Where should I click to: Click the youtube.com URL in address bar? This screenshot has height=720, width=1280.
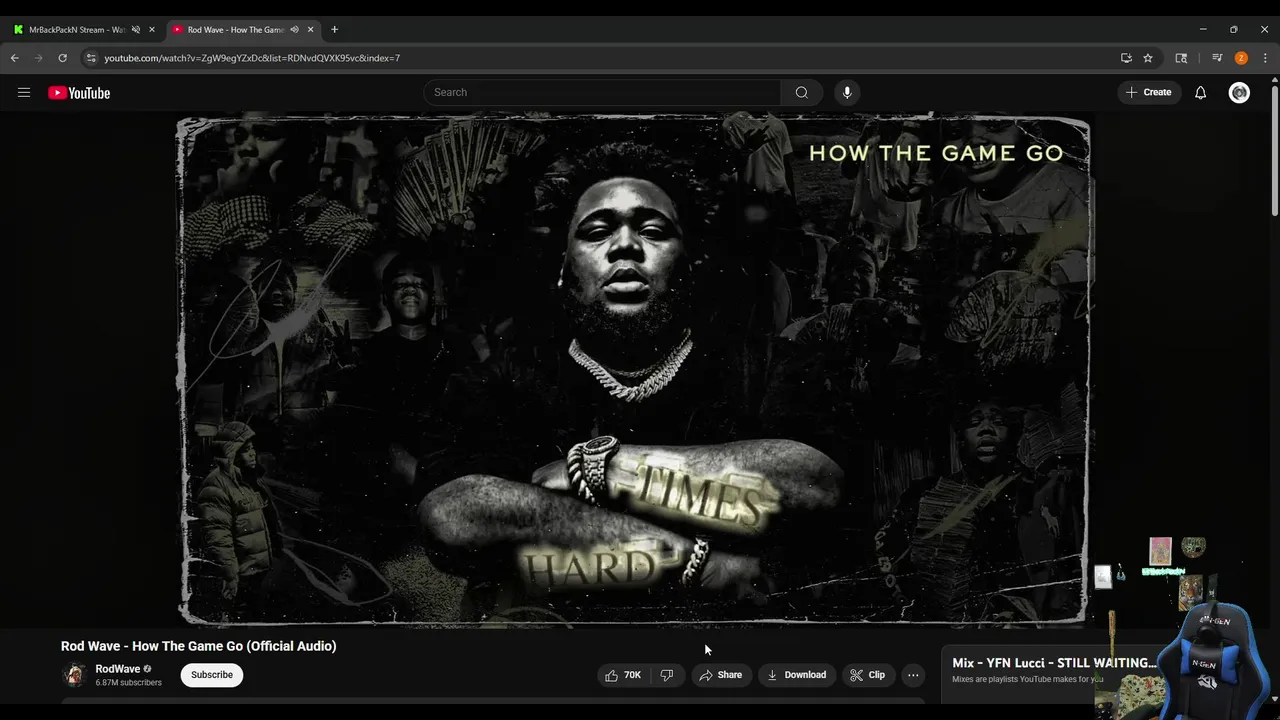[x=252, y=58]
